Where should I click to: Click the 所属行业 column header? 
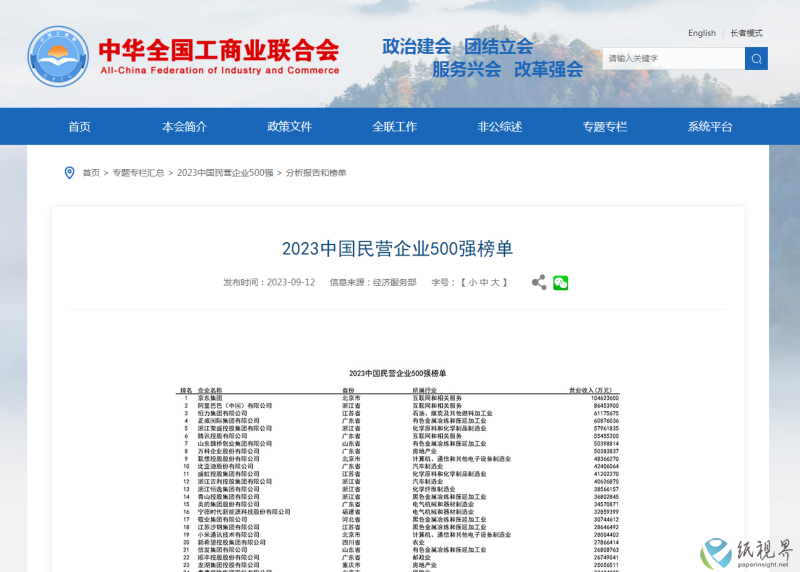click(424, 390)
